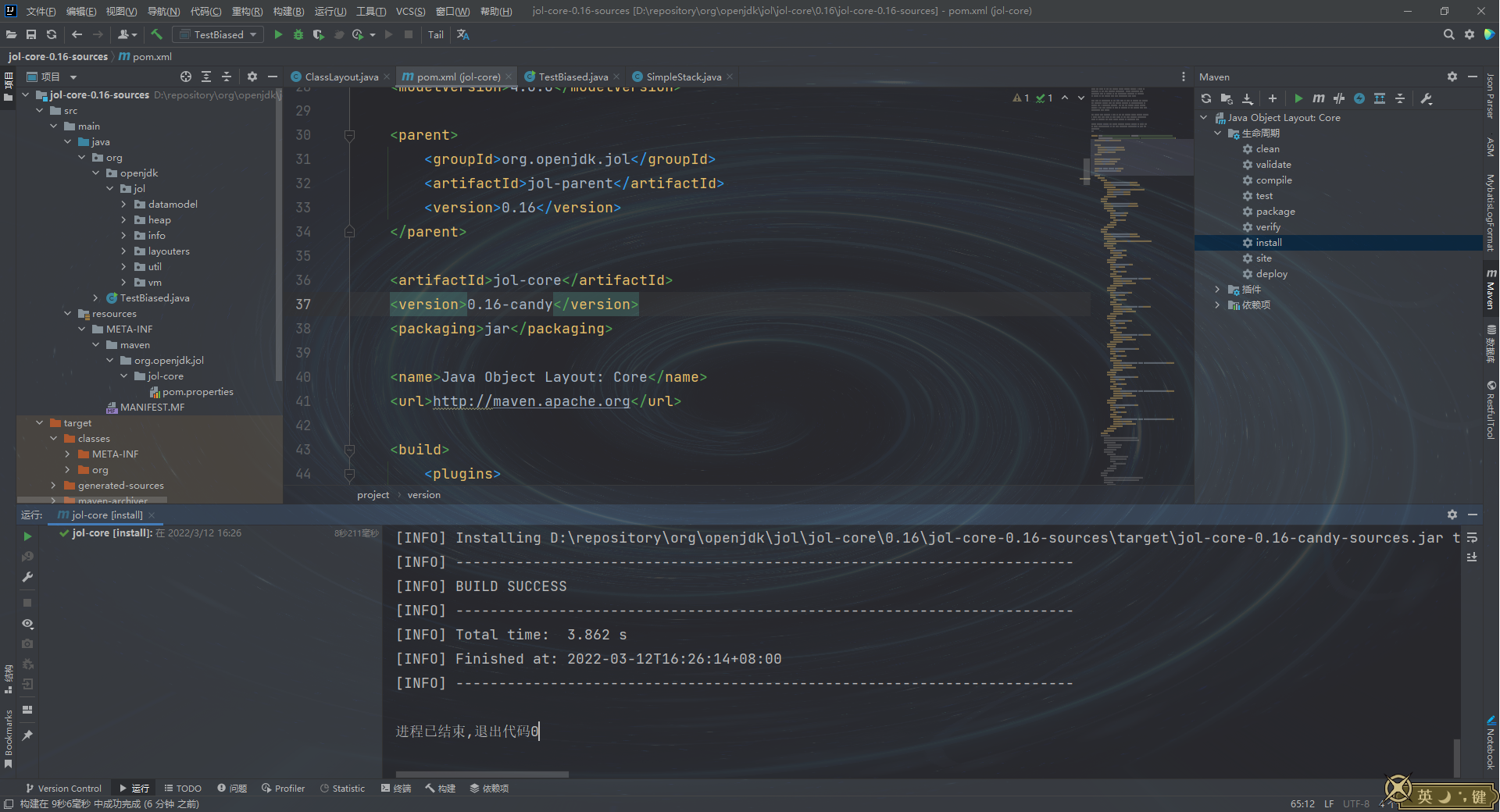Open the 构建(B) menu
This screenshot has width=1500, height=812.
click(x=288, y=11)
